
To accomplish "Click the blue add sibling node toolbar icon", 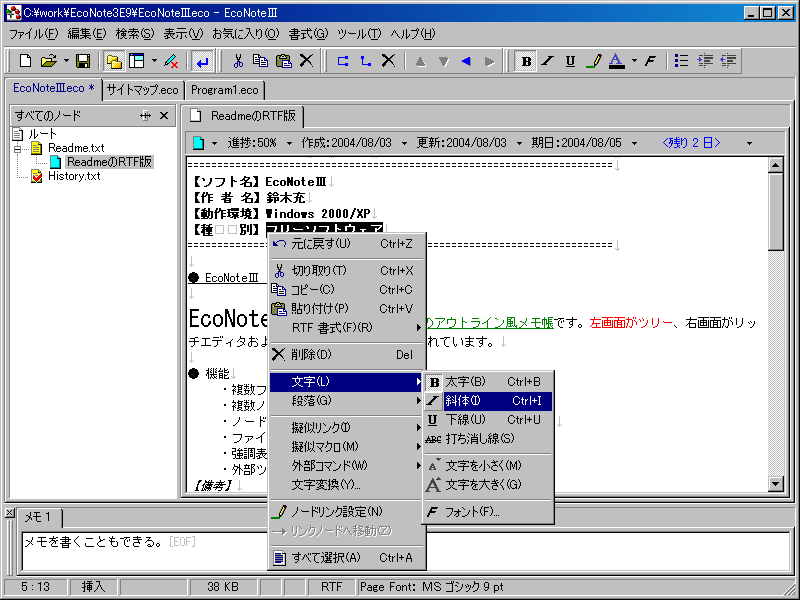I will click(x=343, y=61).
